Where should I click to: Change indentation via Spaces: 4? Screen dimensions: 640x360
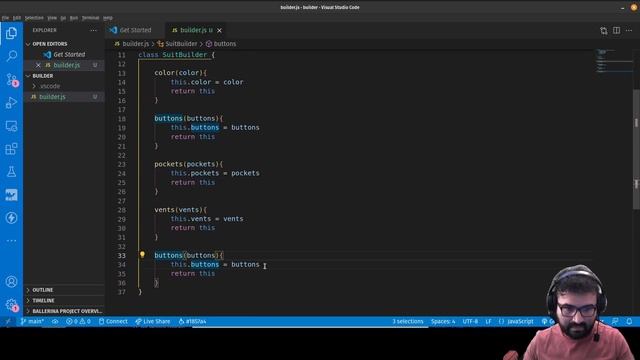click(x=443, y=322)
